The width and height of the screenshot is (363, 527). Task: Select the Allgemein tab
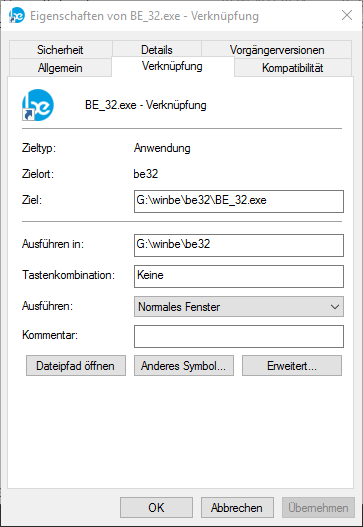coord(60,68)
